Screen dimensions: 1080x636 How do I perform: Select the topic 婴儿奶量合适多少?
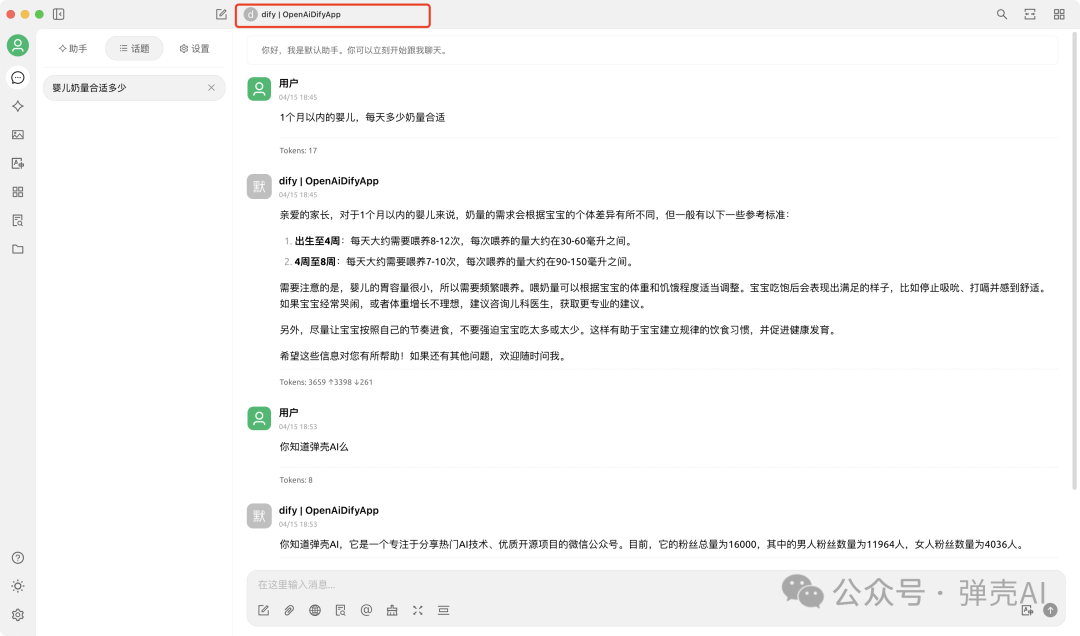point(134,88)
